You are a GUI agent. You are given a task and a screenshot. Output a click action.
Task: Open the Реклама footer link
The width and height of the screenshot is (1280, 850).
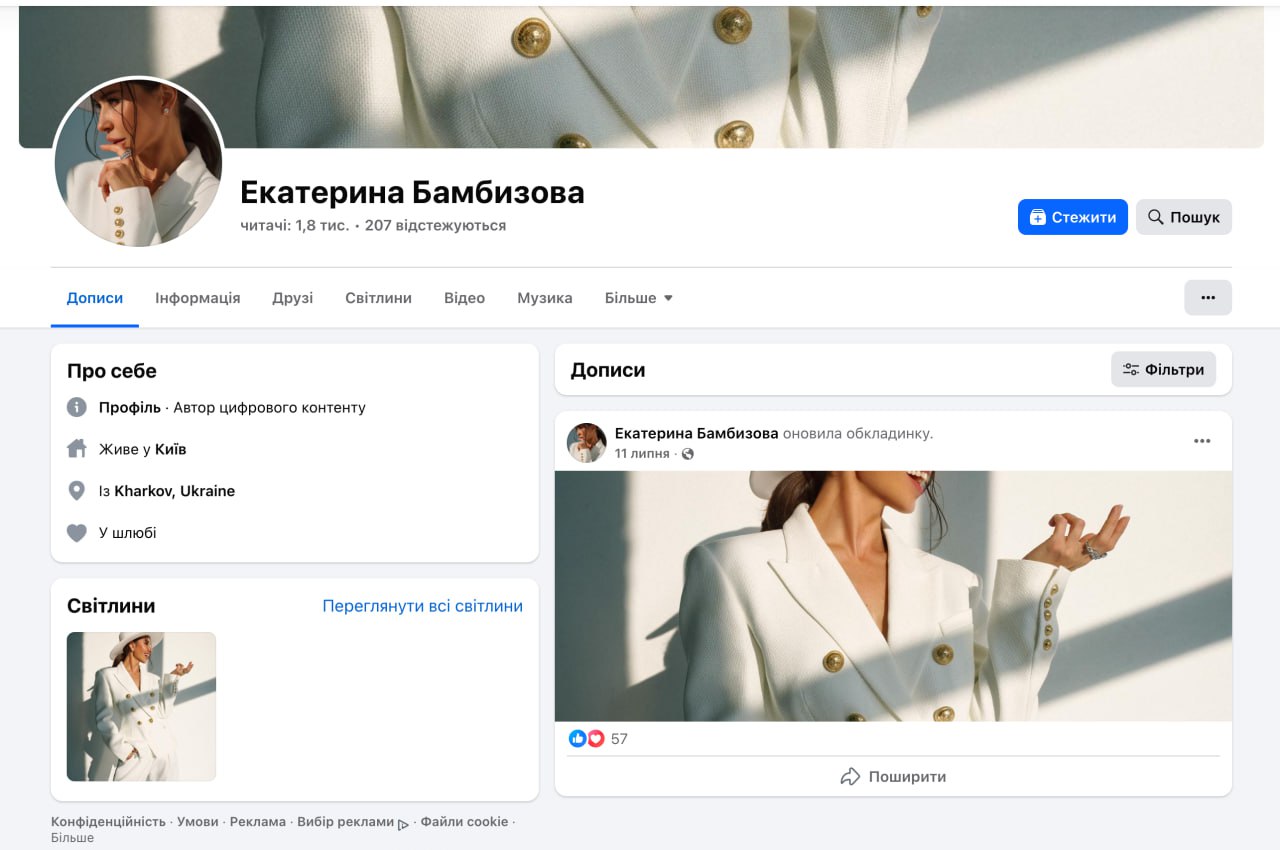(x=258, y=822)
